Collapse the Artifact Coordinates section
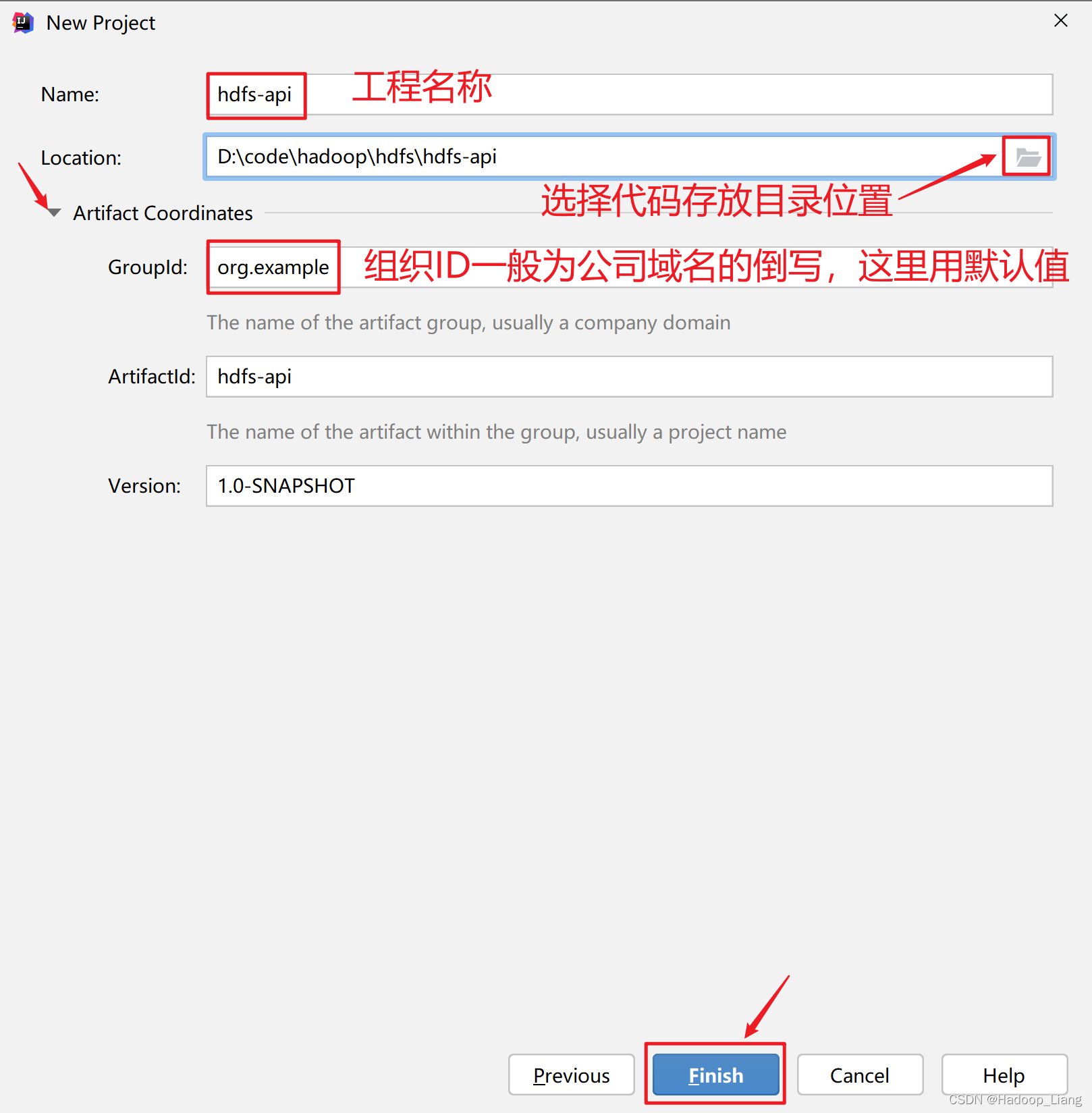The width and height of the screenshot is (1092, 1113). [x=55, y=213]
